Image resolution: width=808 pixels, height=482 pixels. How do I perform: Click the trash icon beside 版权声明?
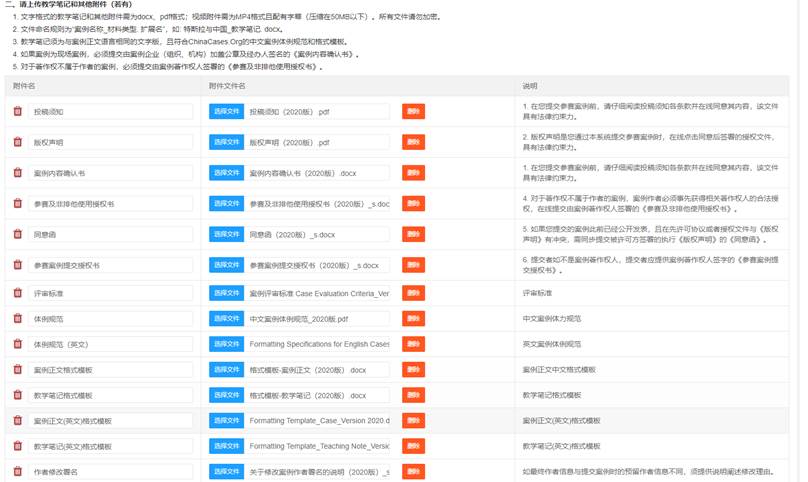point(17,143)
